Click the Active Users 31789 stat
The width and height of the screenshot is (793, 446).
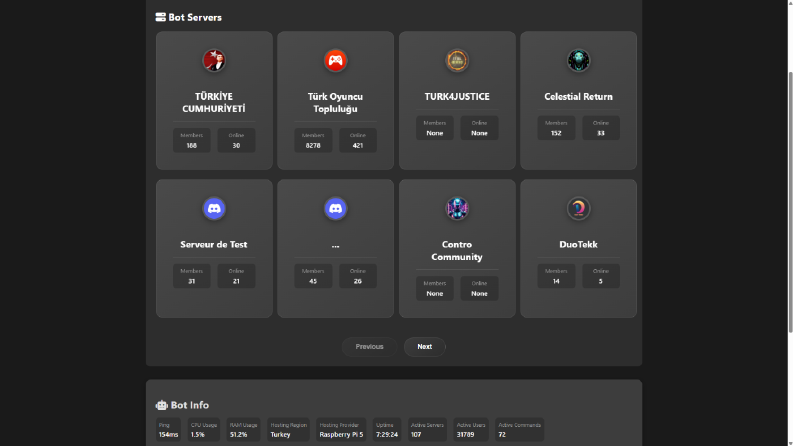pos(471,430)
